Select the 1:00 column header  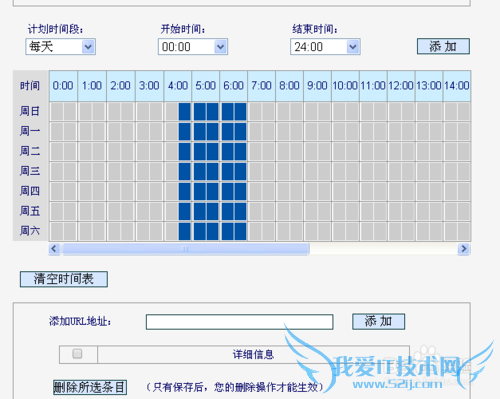[92, 86]
